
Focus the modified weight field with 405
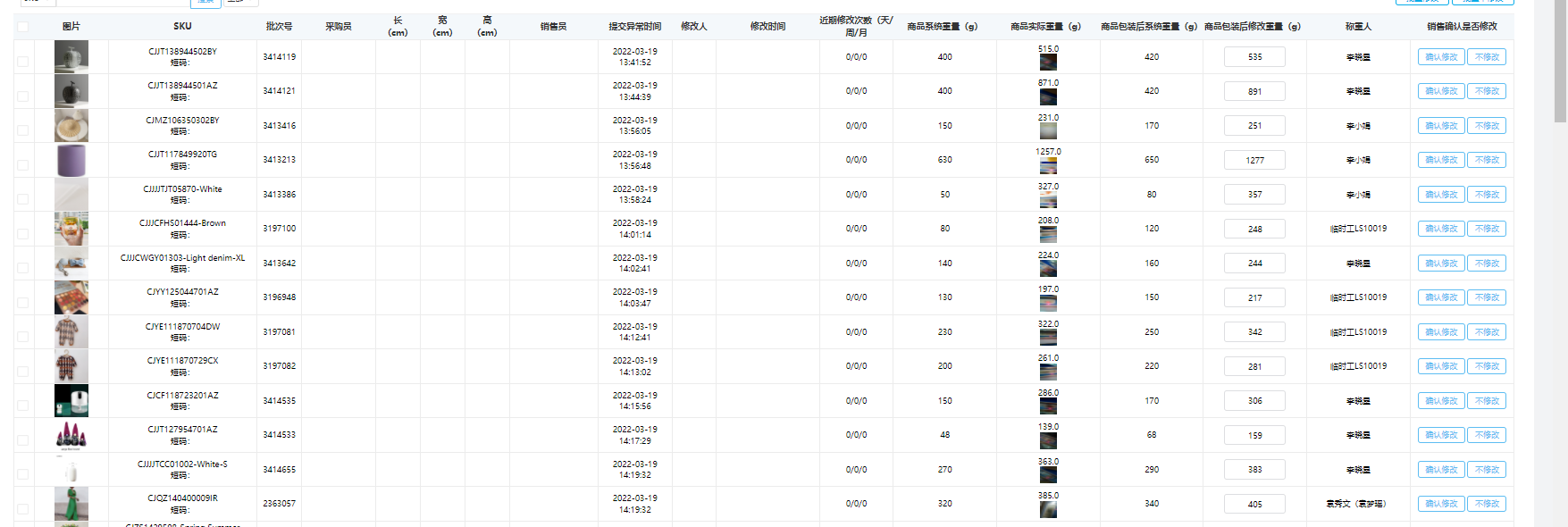pyautogui.click(x=1254, y=504)
